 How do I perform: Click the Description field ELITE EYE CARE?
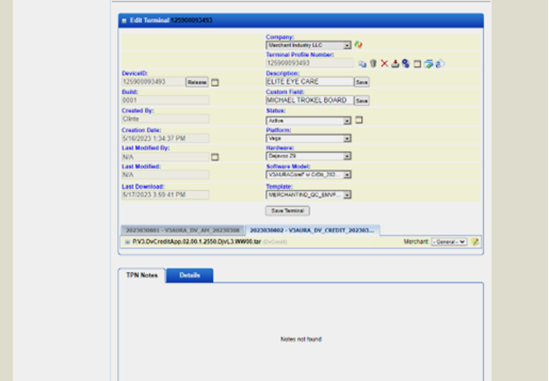coord(310,82)
